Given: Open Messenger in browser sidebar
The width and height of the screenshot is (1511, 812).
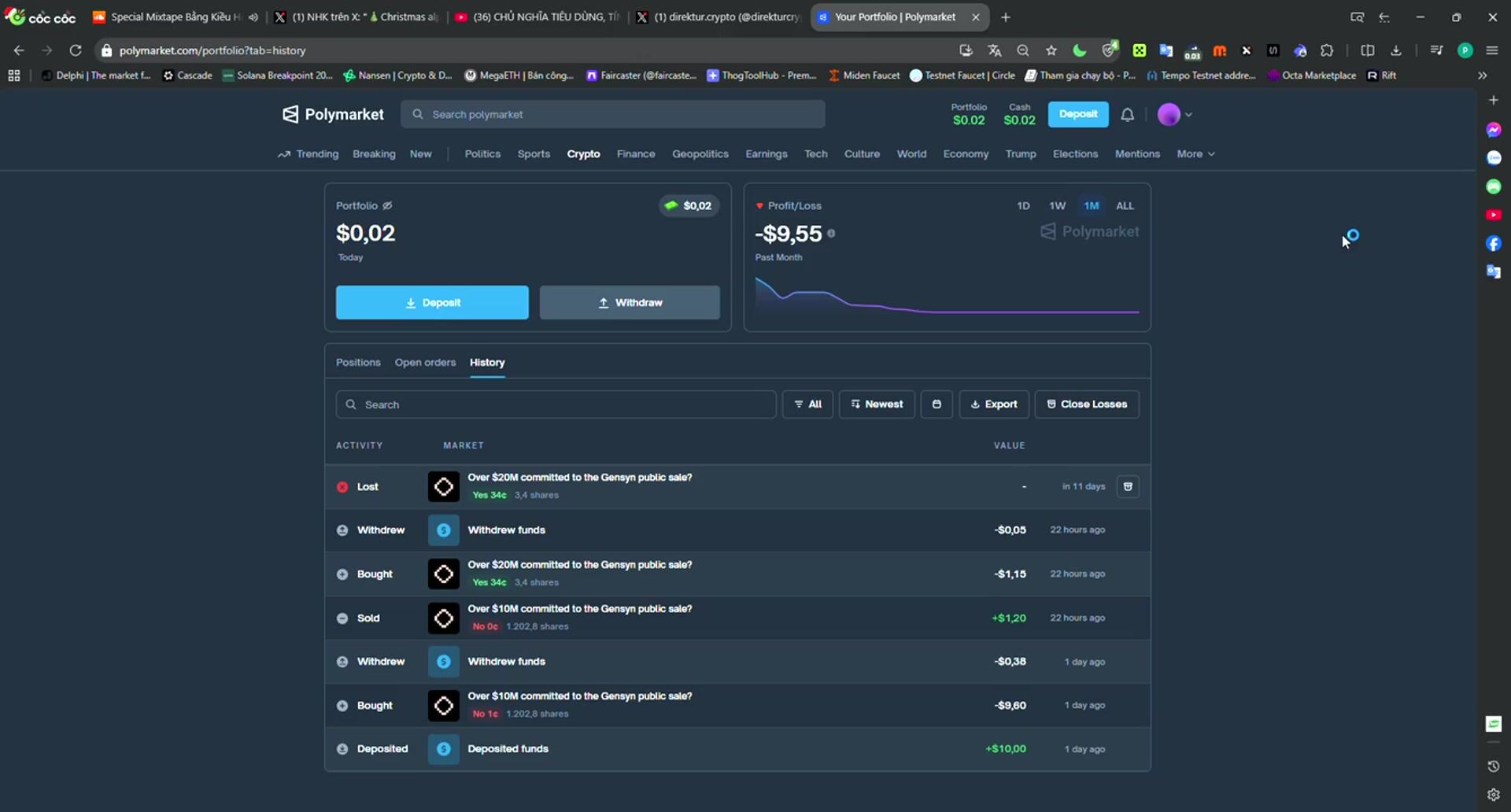Looking at the screenshot, I should 1494,130.
